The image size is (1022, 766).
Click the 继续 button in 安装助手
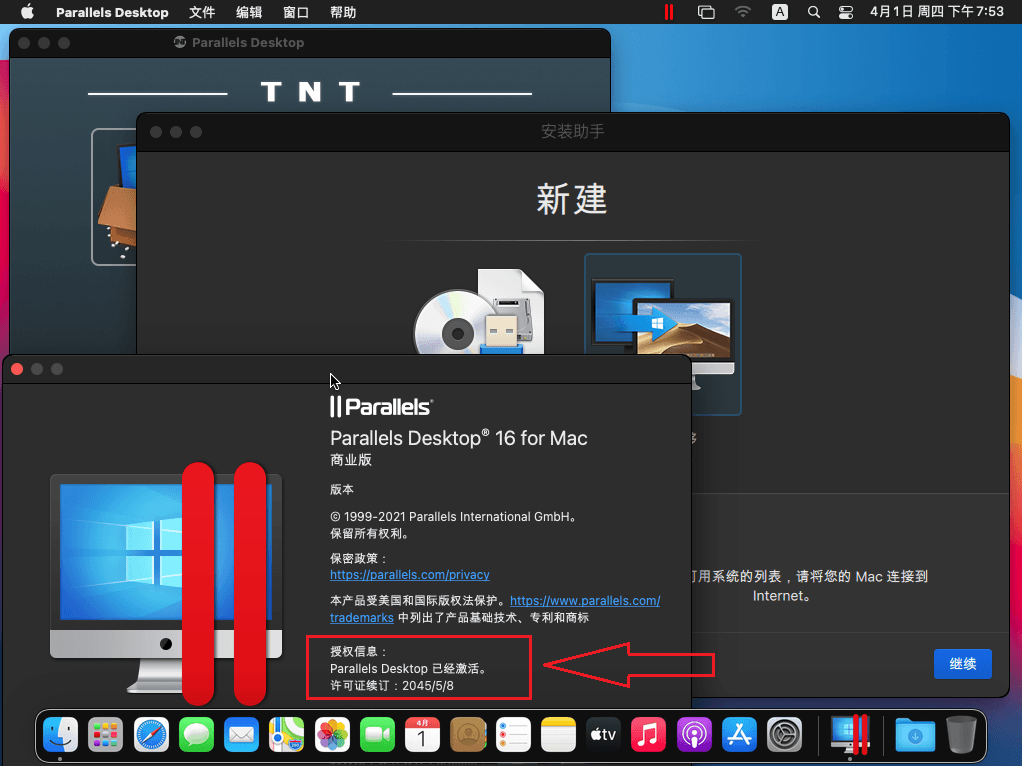click(x=963, y=664)
